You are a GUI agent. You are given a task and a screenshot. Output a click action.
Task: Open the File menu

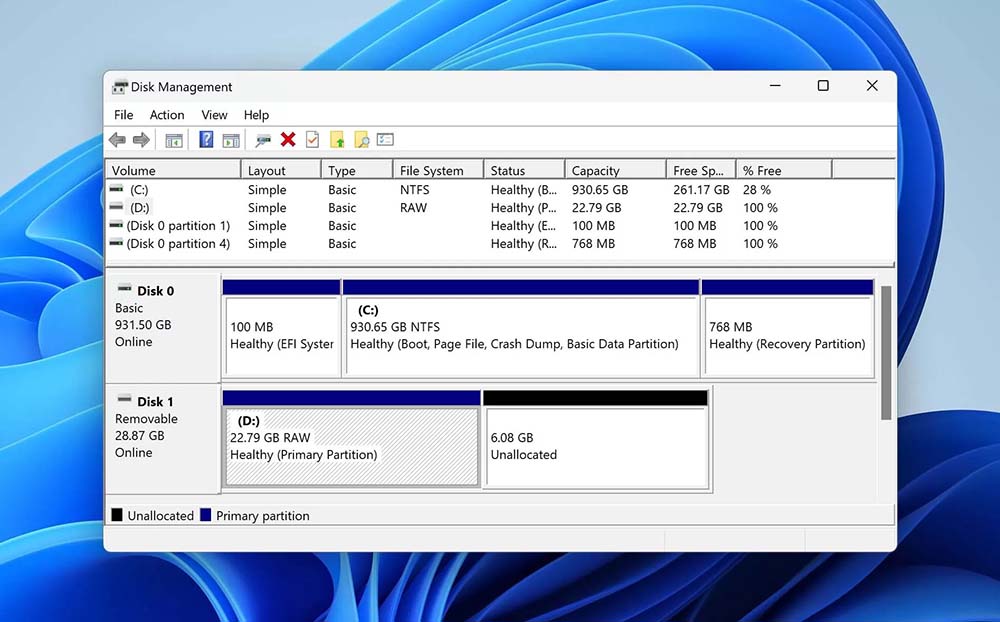coord(123,115)
